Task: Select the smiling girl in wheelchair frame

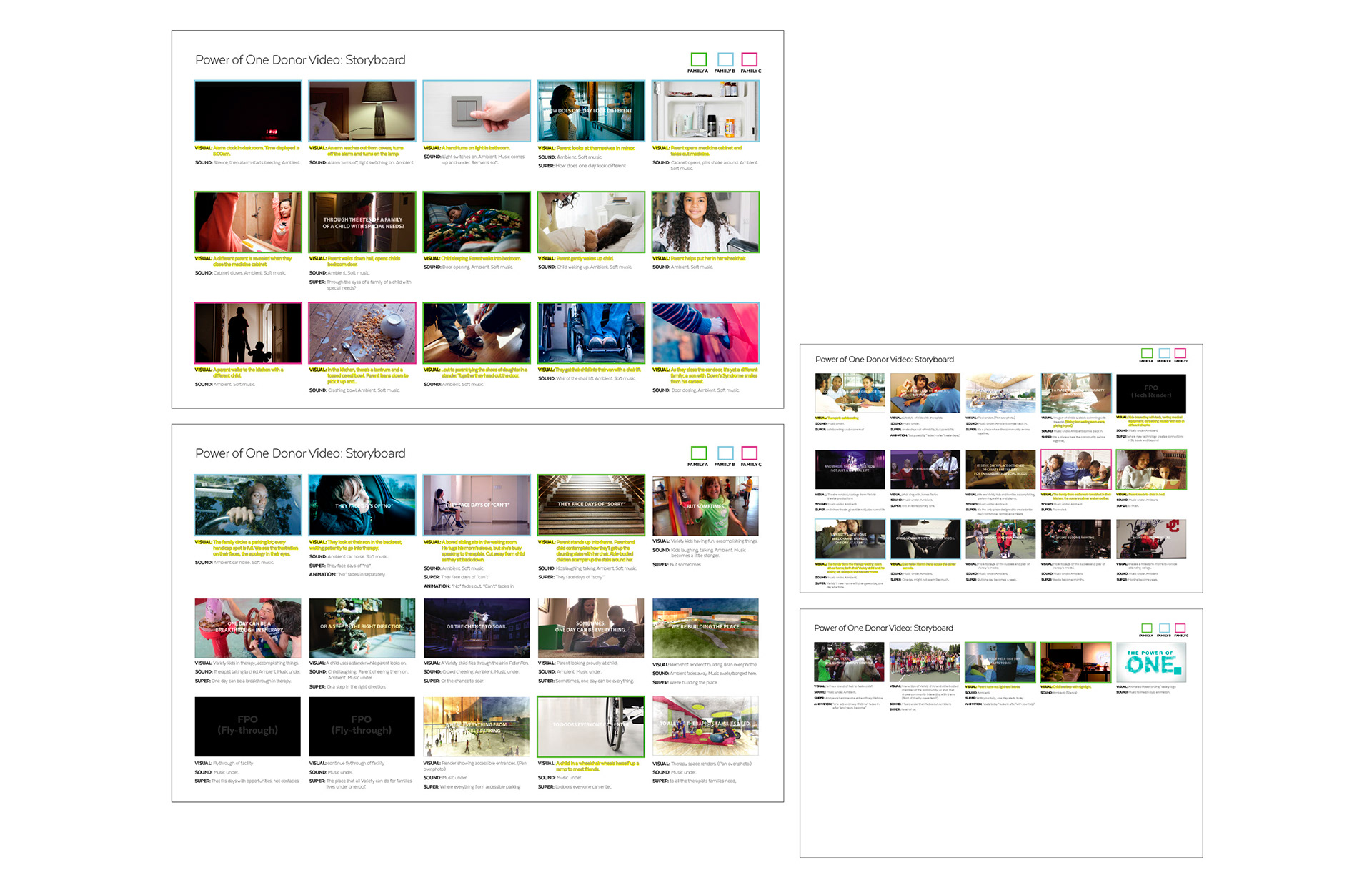Action: [705, 222]
